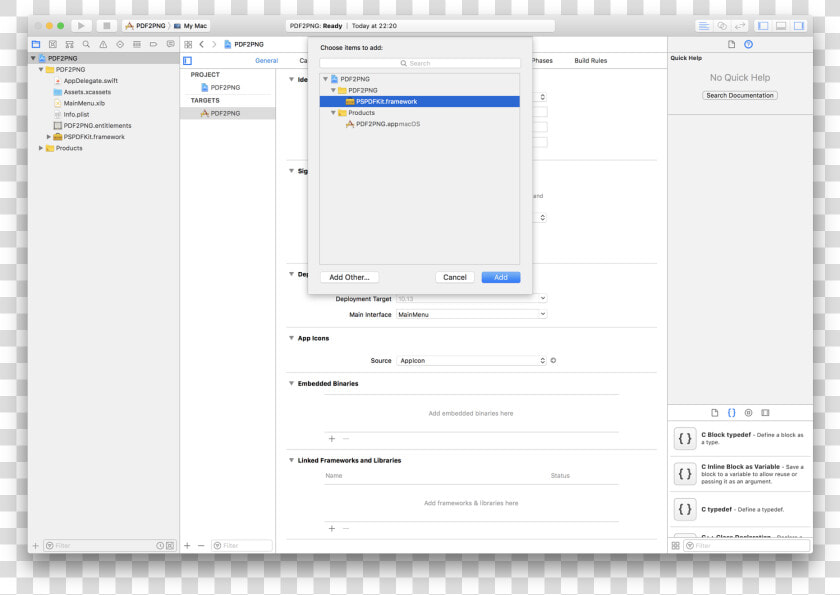840x595 pixels.
Task: Show the File inspector
Action: click(731, 44)
